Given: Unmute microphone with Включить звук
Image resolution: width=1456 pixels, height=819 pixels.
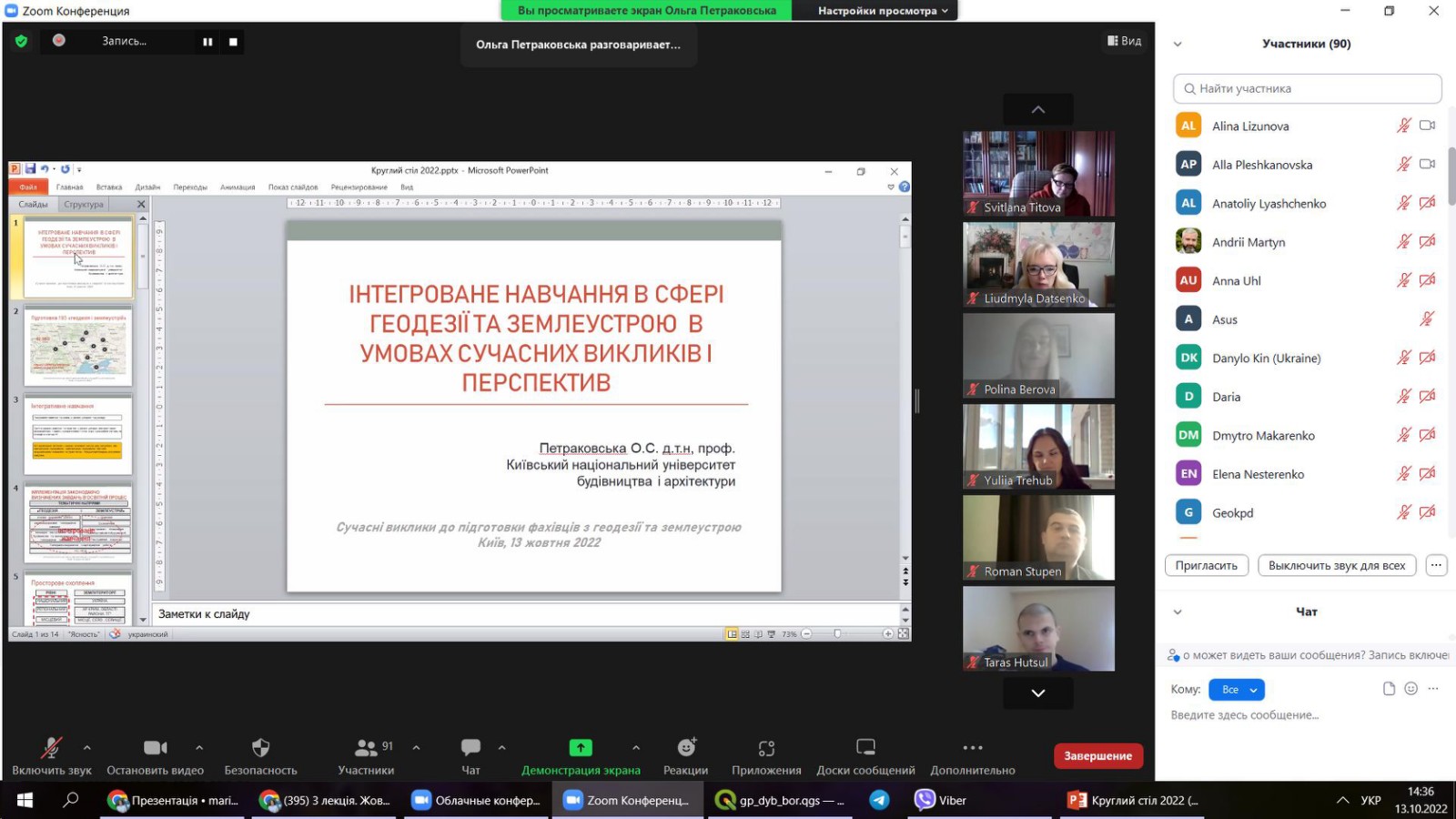Looking at the screenshot, I should tap(51, 748).
